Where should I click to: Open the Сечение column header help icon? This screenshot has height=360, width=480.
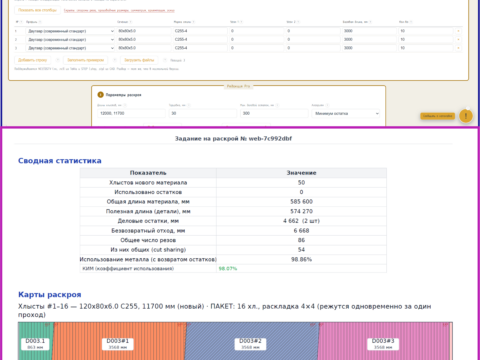tap(131, 22)
